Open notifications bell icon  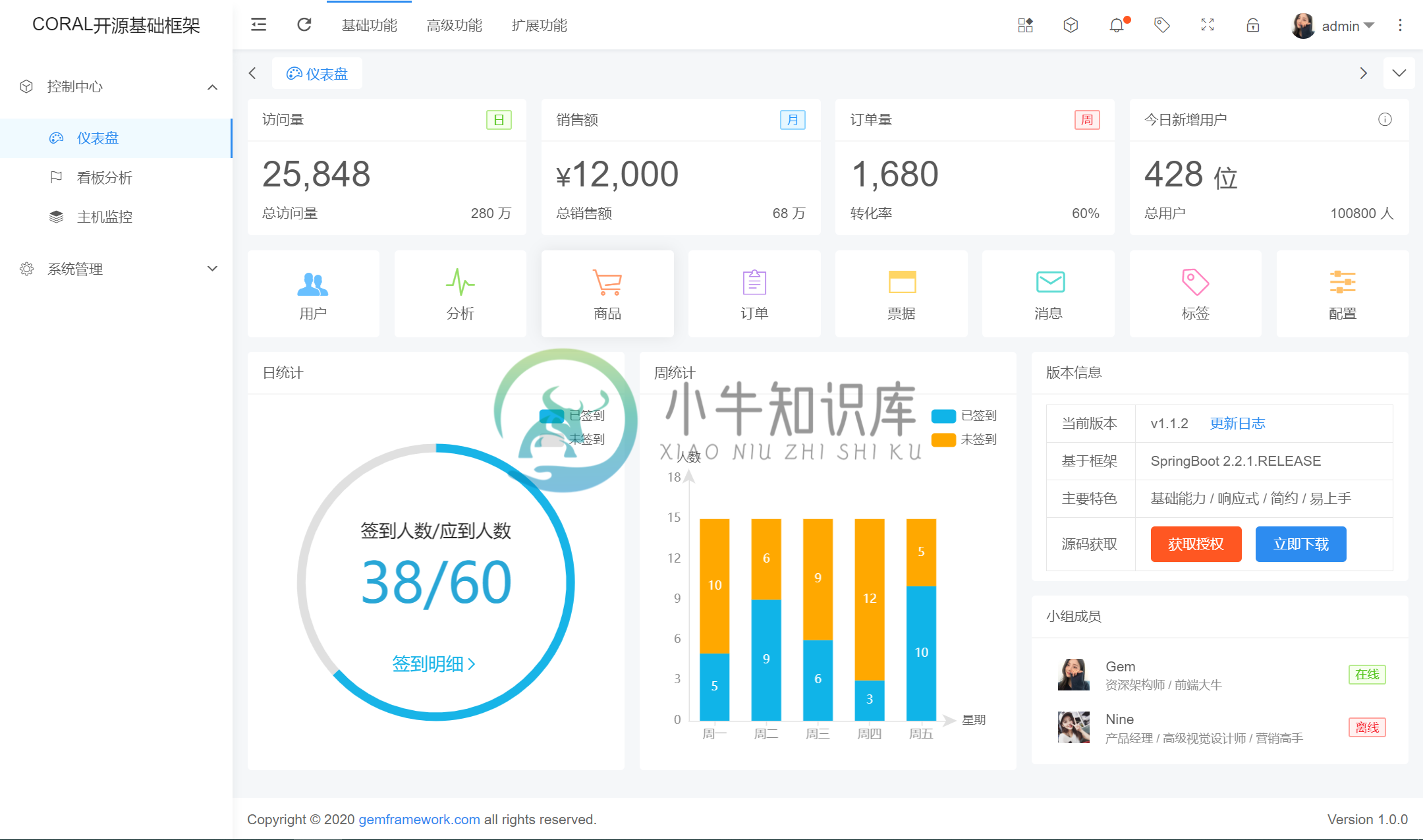point(1117,25)
